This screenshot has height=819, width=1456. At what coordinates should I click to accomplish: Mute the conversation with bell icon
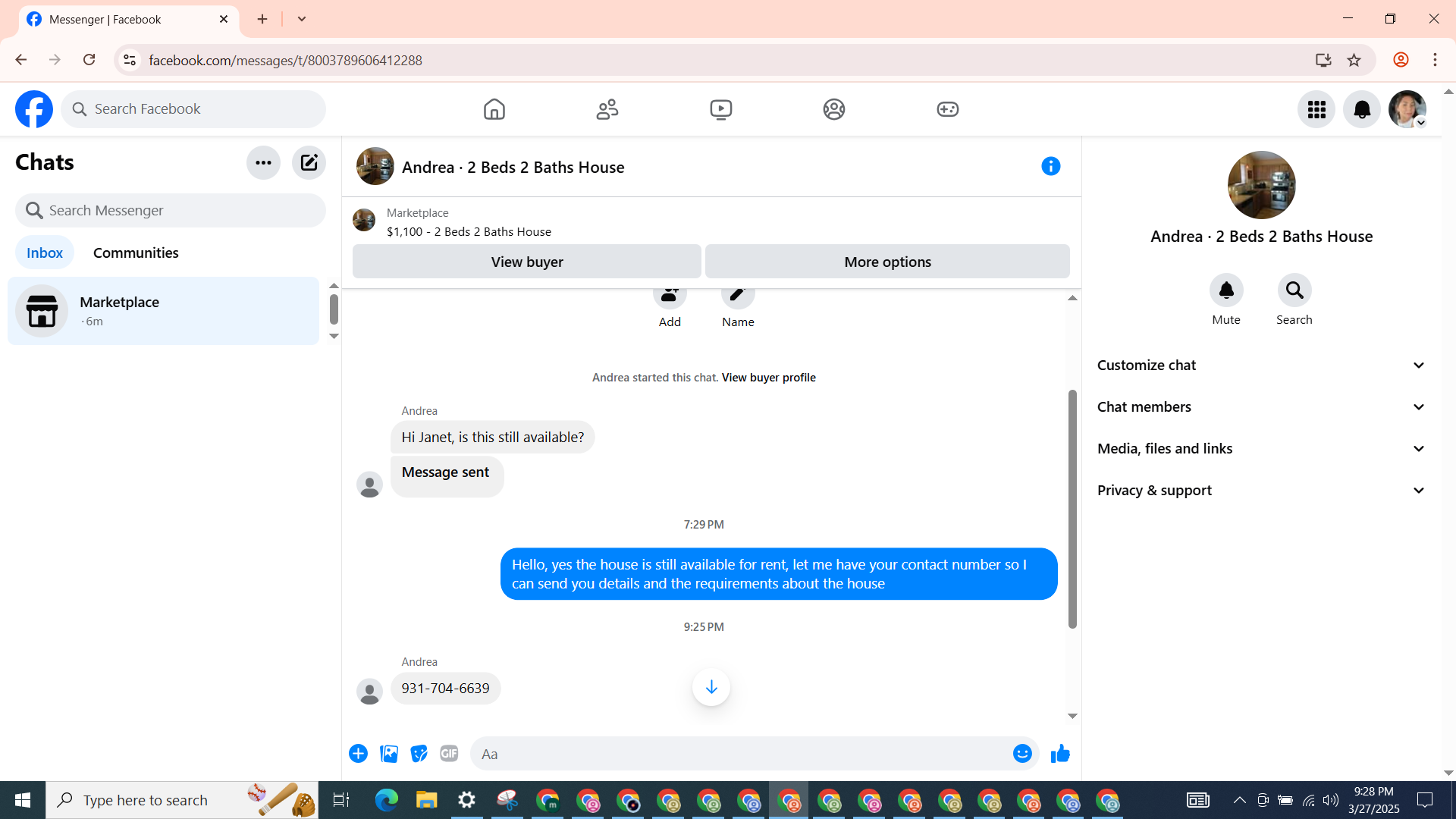coord(1226,290)
